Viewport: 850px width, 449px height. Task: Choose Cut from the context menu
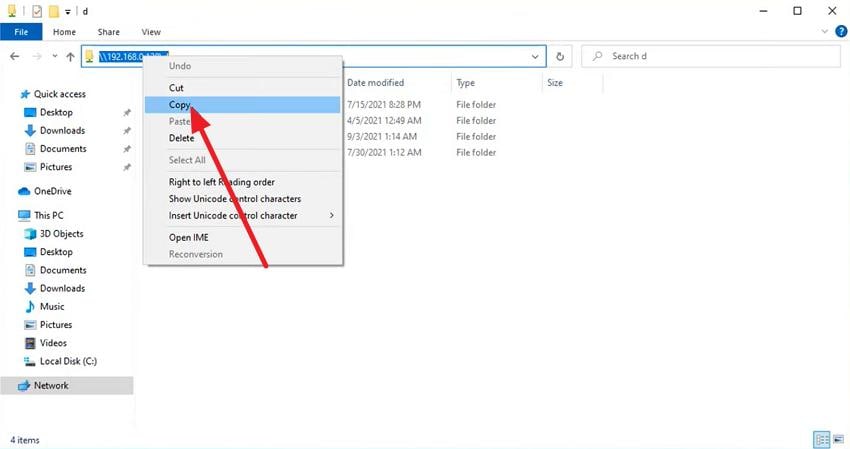click(243, 88)
